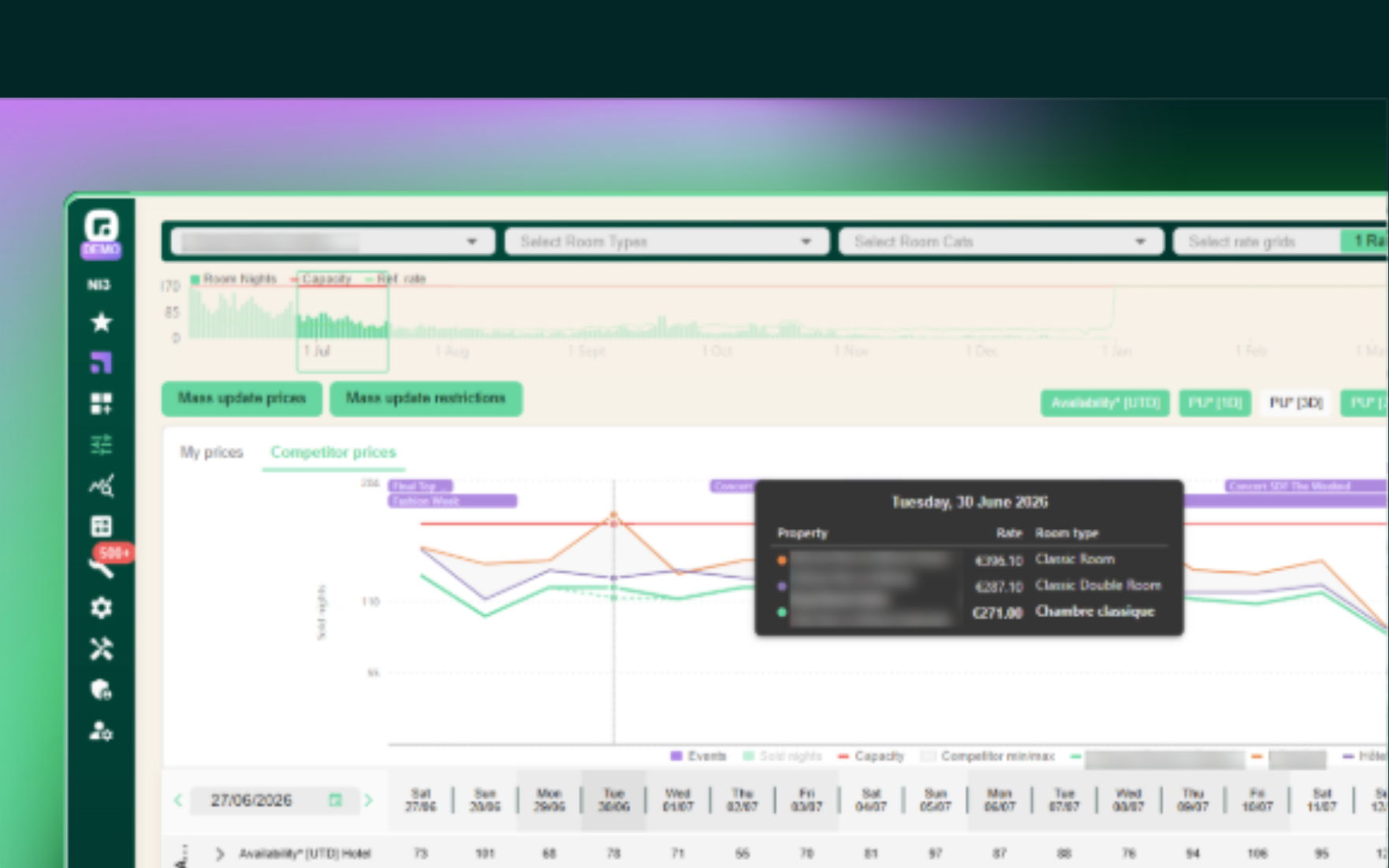Select the Thu 09/07 column header

[1193, 800]
